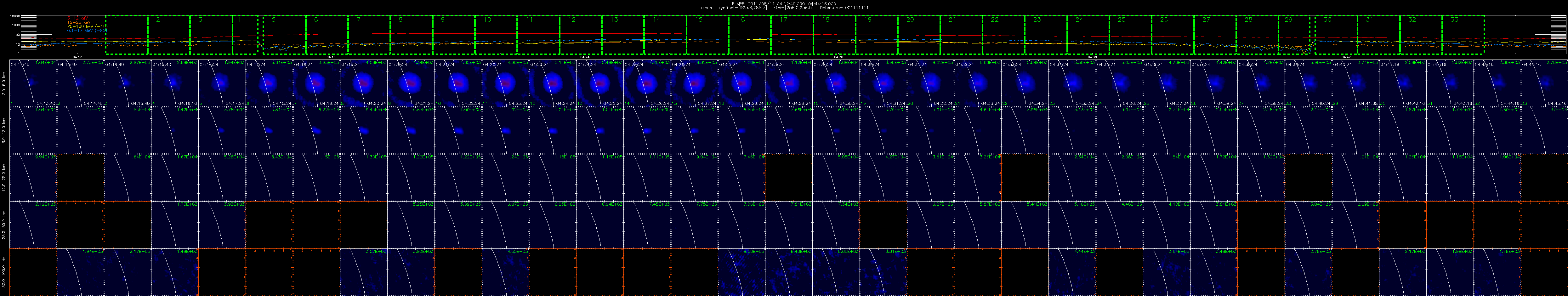Click the '04:12' time axis tick label
Screen dimensions: 1568x296
(77, 57)
